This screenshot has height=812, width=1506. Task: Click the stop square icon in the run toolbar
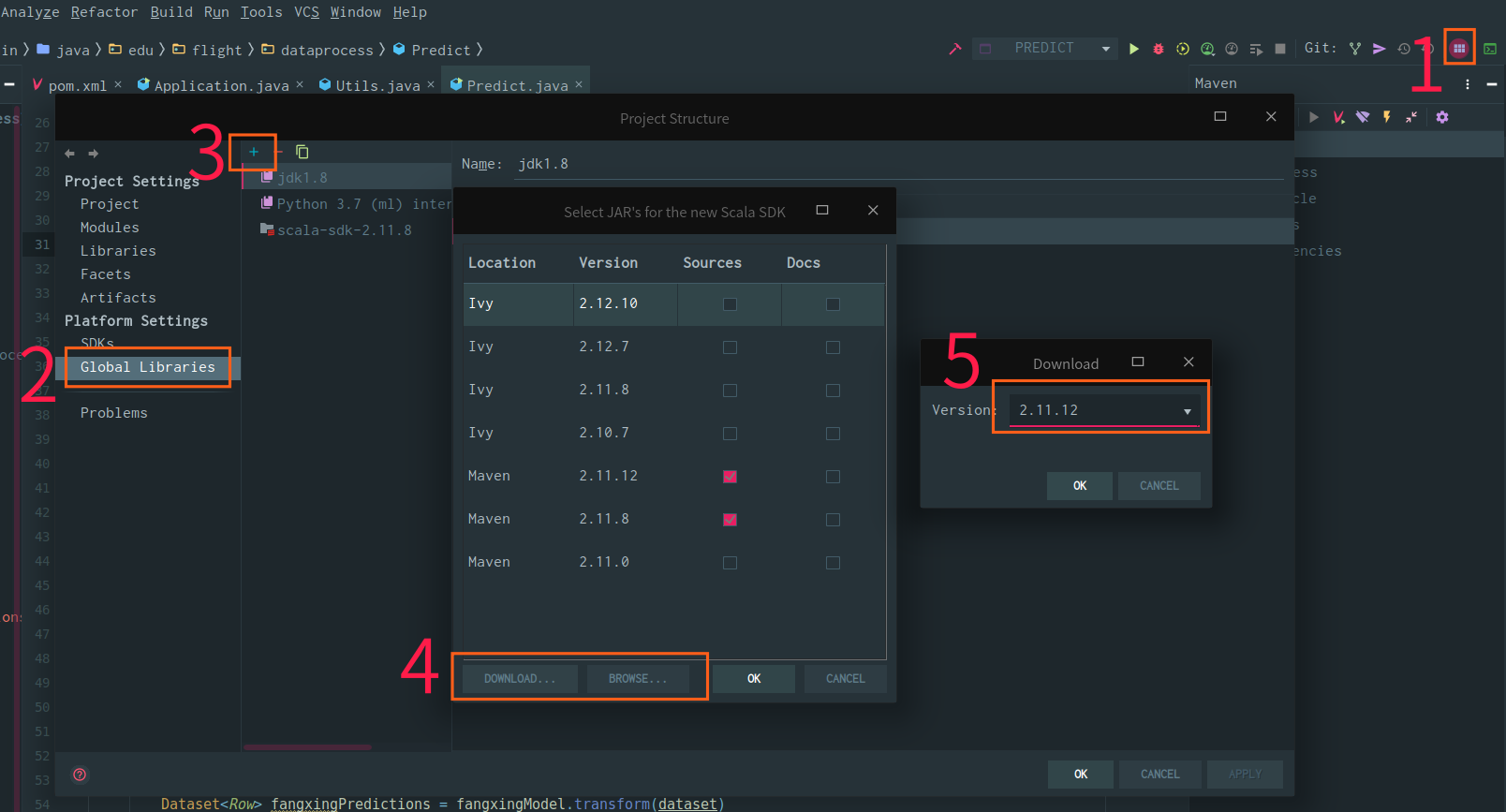[x=1280, y=49]
